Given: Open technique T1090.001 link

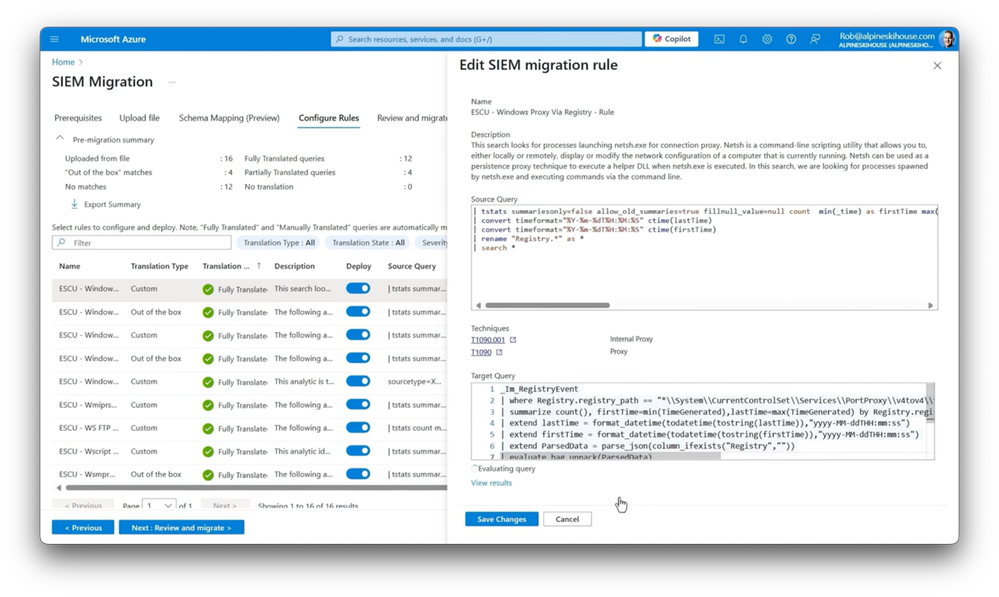Looking at the screenshot, I should click(x=488, y=340).
